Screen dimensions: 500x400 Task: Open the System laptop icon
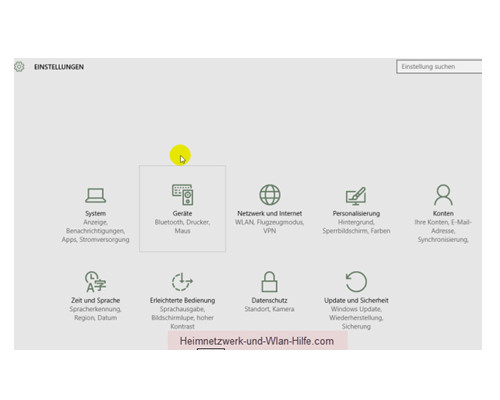(95, 195)
